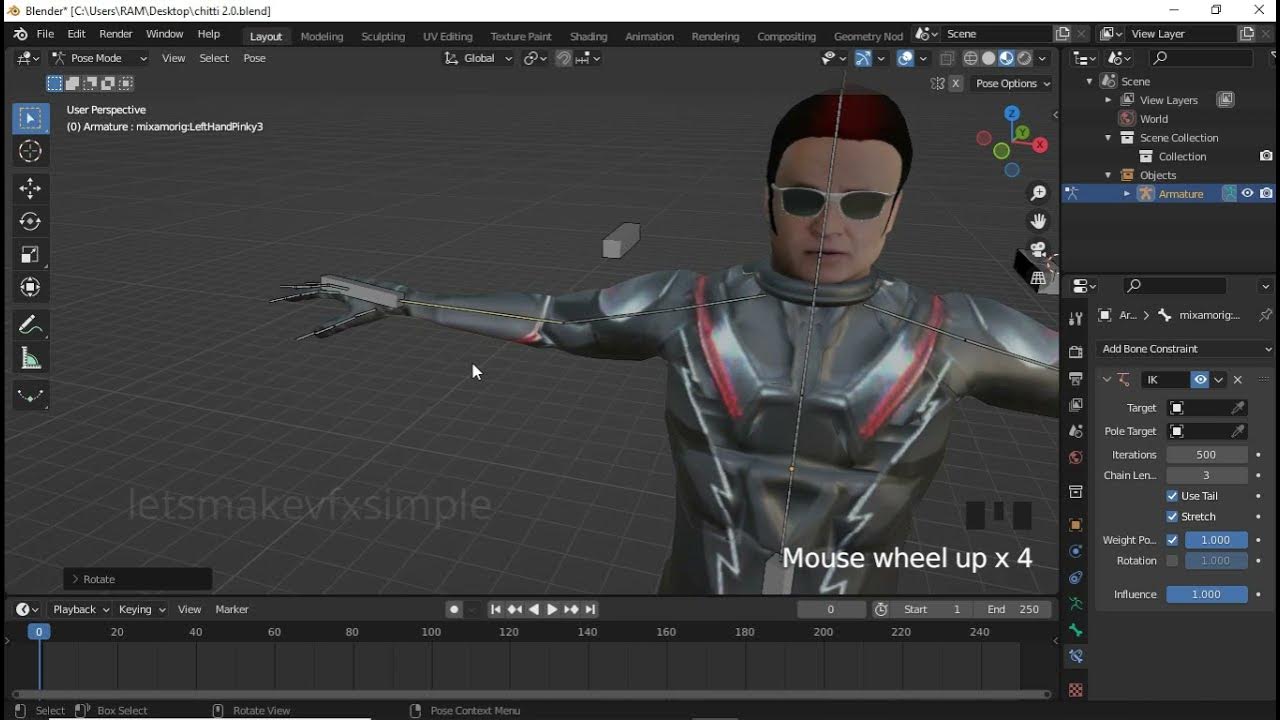Click the Weight Position slider value
The image size is (1280, 720).
[x=1216, y=540]
